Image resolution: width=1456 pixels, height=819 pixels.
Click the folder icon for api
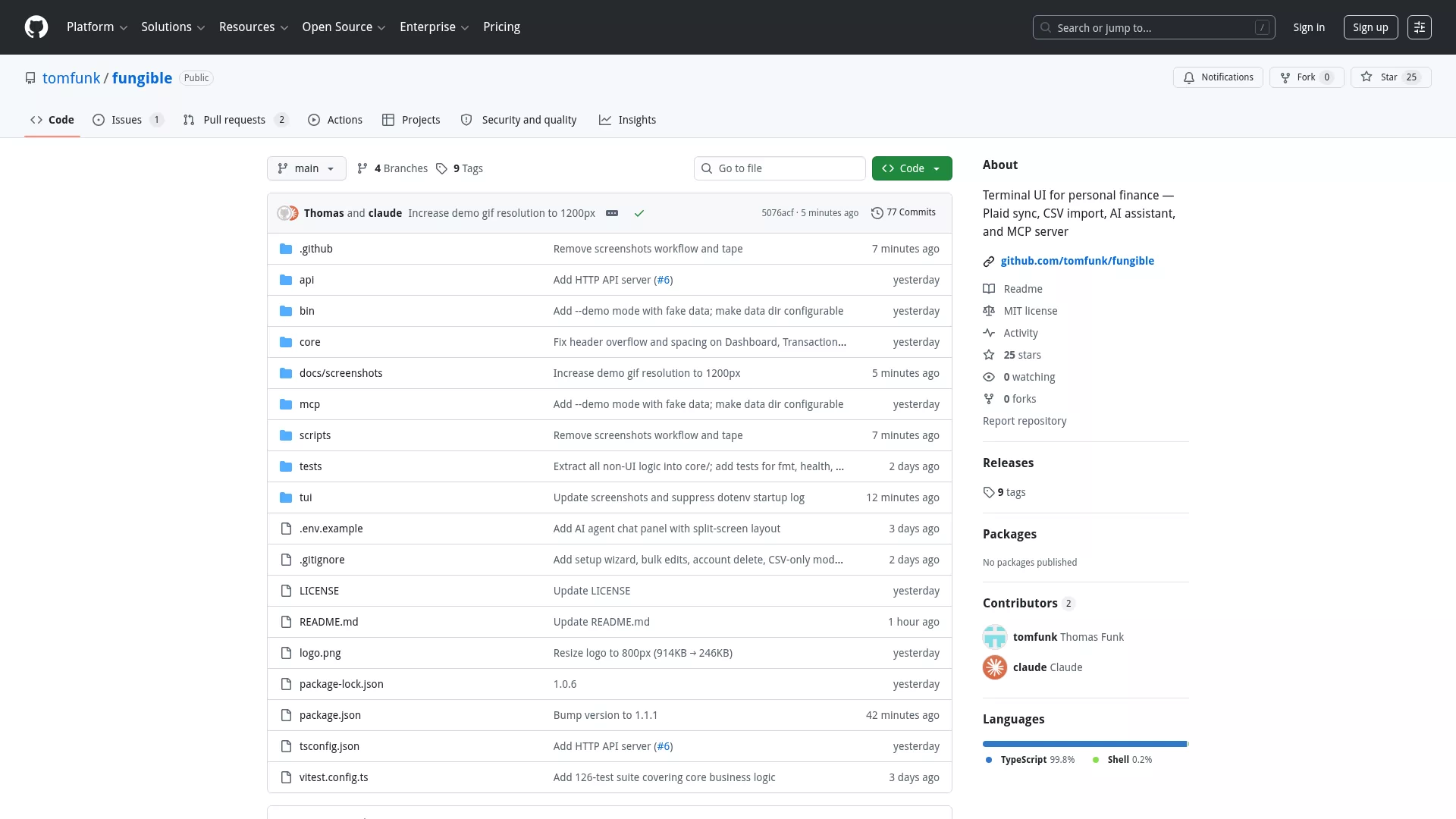point(286,280)
